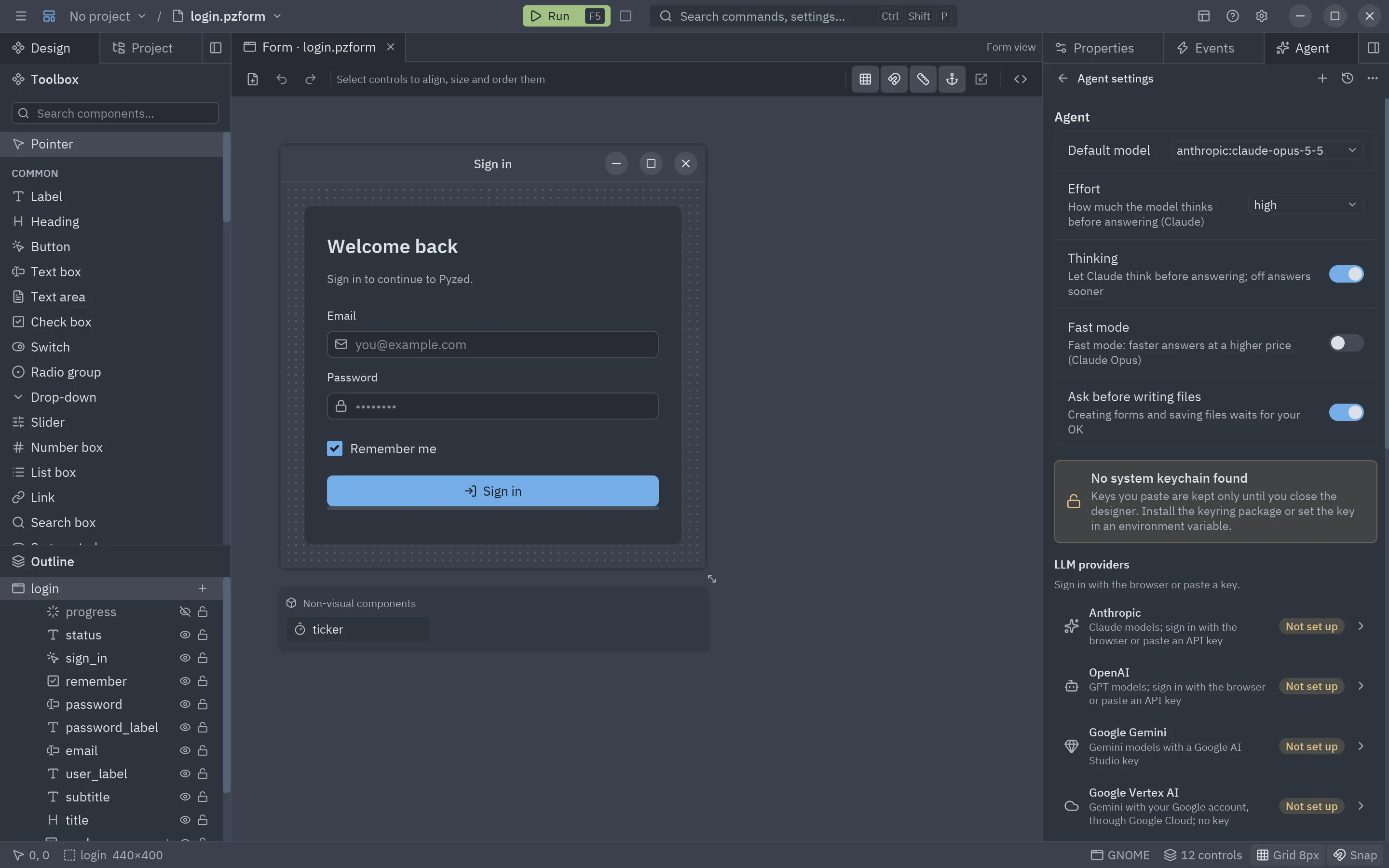Image resolution: width=1389 pixels, height=868 pixels.
Task: Open the Effort level dropdown
Action: [x=1305, y=205]
